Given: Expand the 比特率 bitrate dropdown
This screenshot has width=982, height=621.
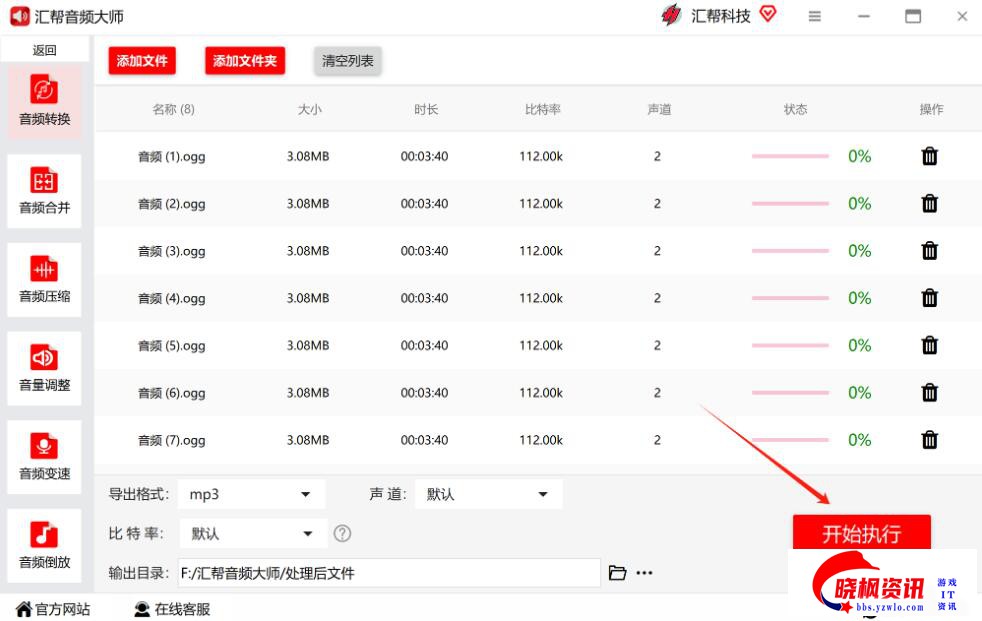Looking at the screenshot, I should coord(254,533).
